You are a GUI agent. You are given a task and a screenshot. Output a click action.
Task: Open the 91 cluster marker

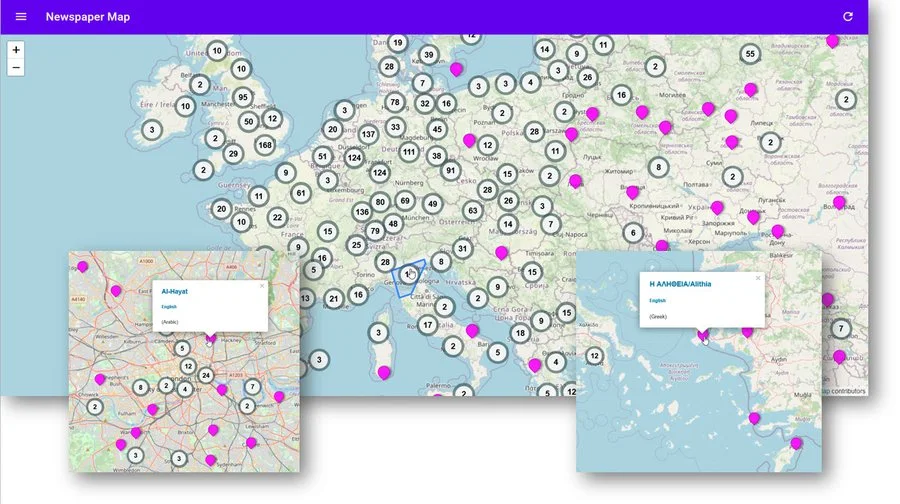451,170
